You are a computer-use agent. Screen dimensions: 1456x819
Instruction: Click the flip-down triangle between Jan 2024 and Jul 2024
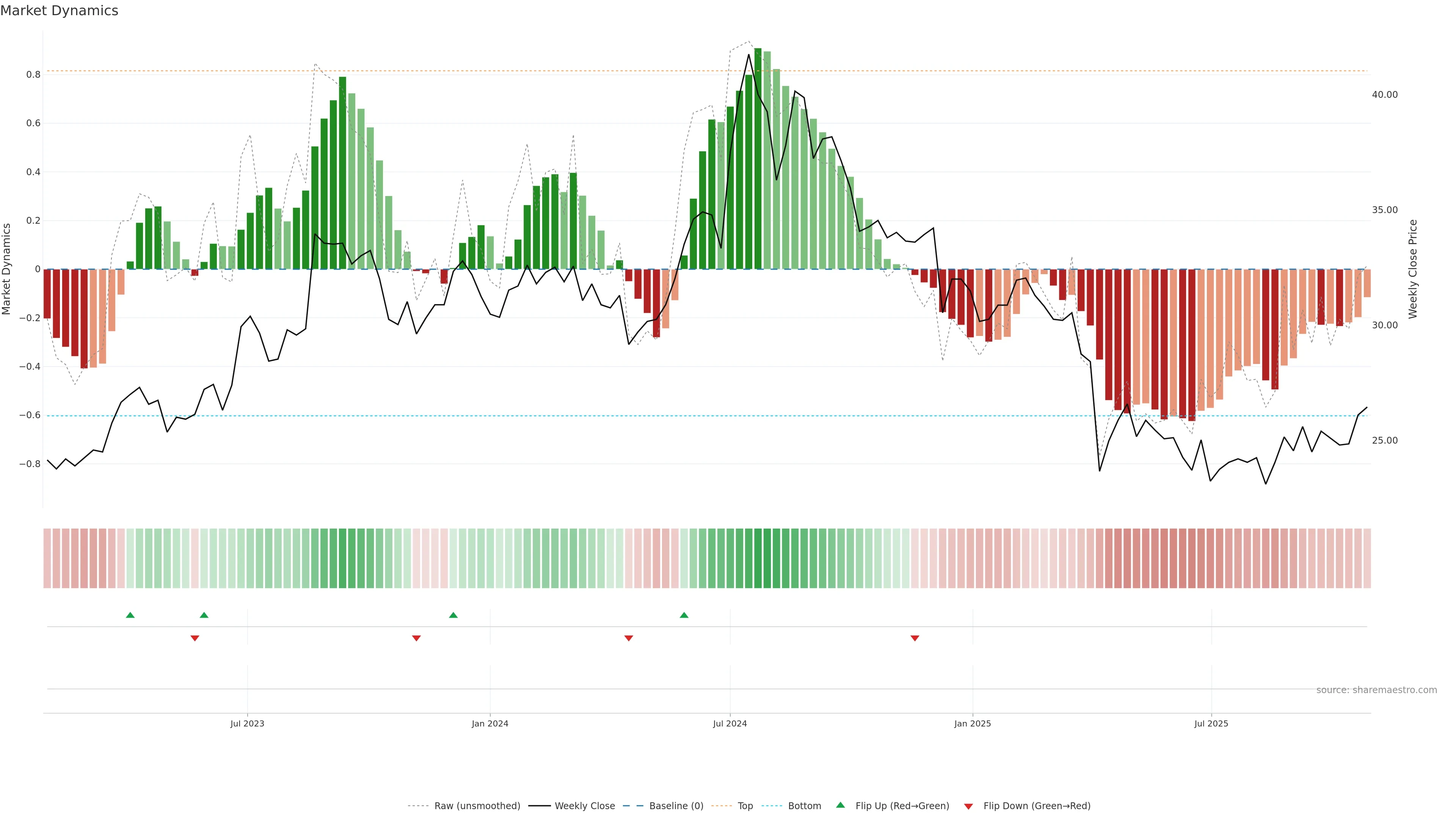629,638
